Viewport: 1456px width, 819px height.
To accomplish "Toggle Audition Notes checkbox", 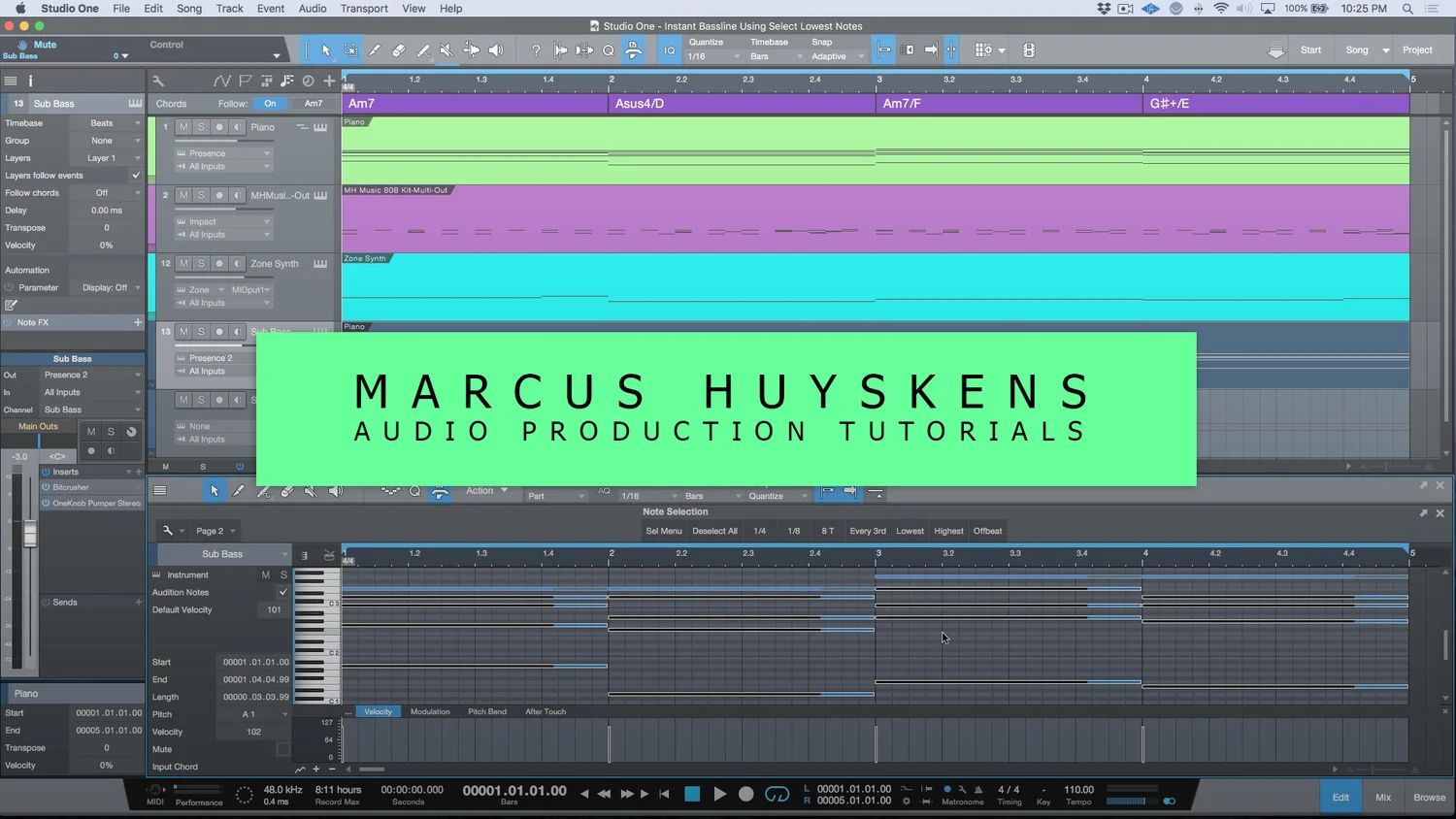I will (283, 593).
